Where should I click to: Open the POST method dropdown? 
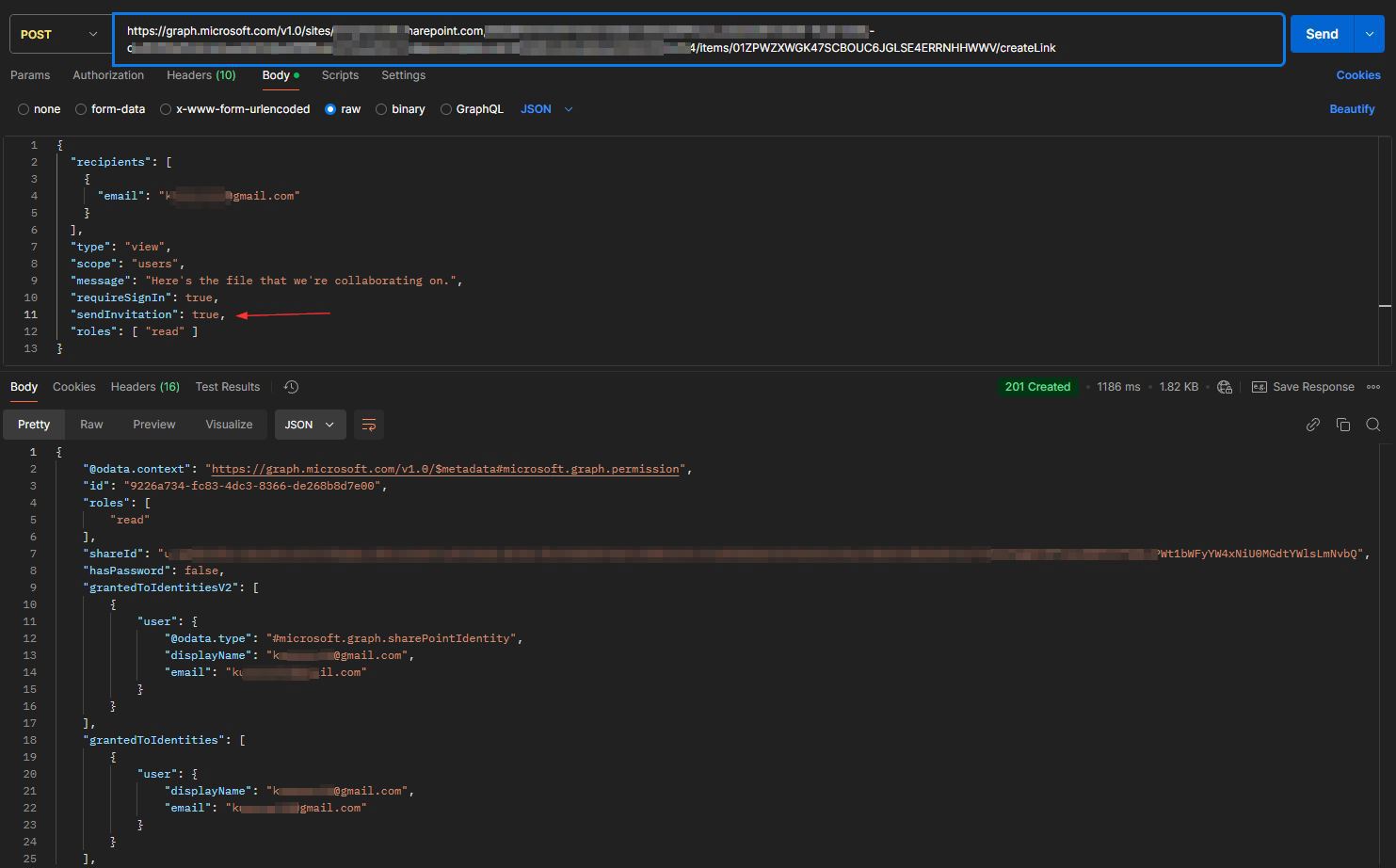(x=58, y=34)
